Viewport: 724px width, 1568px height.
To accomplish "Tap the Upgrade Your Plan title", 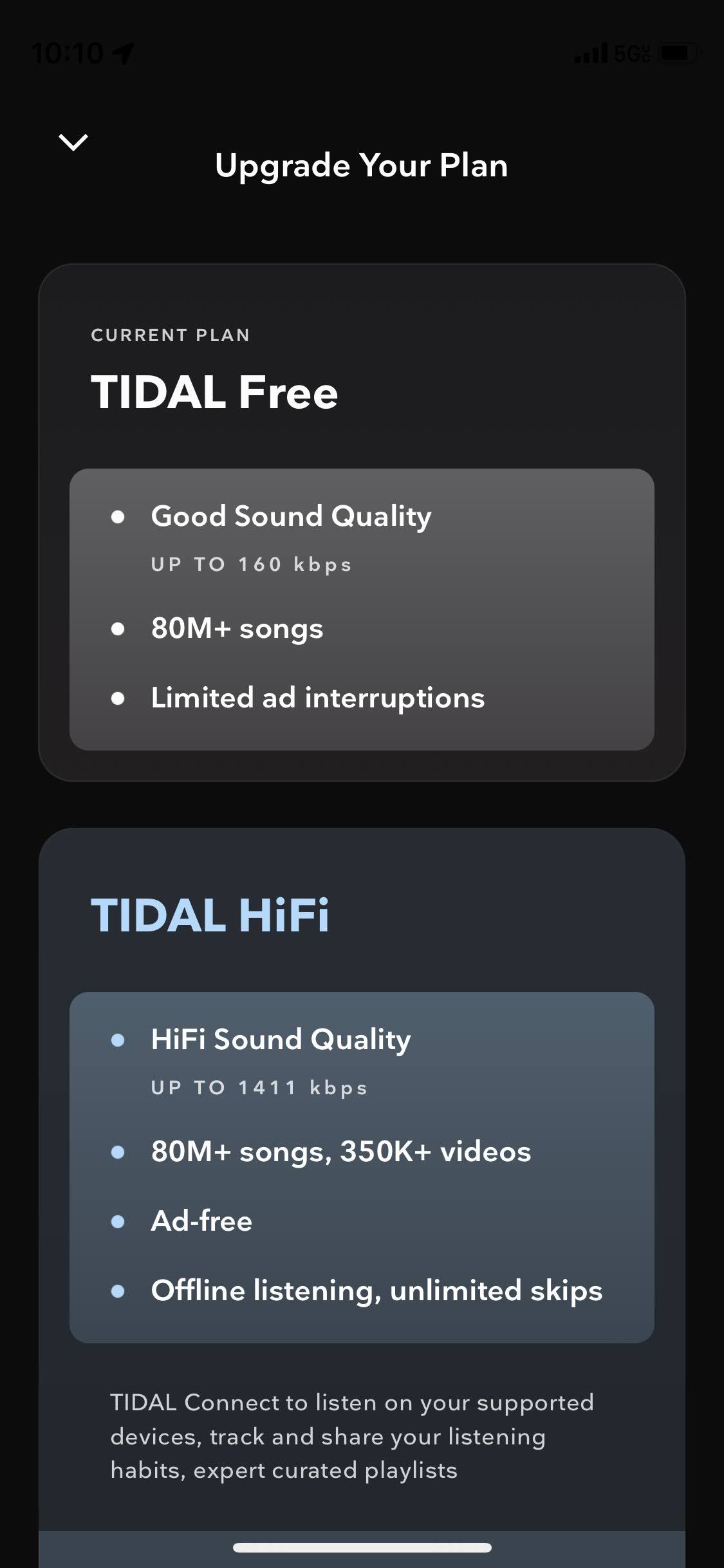I will tap(362, 166).
